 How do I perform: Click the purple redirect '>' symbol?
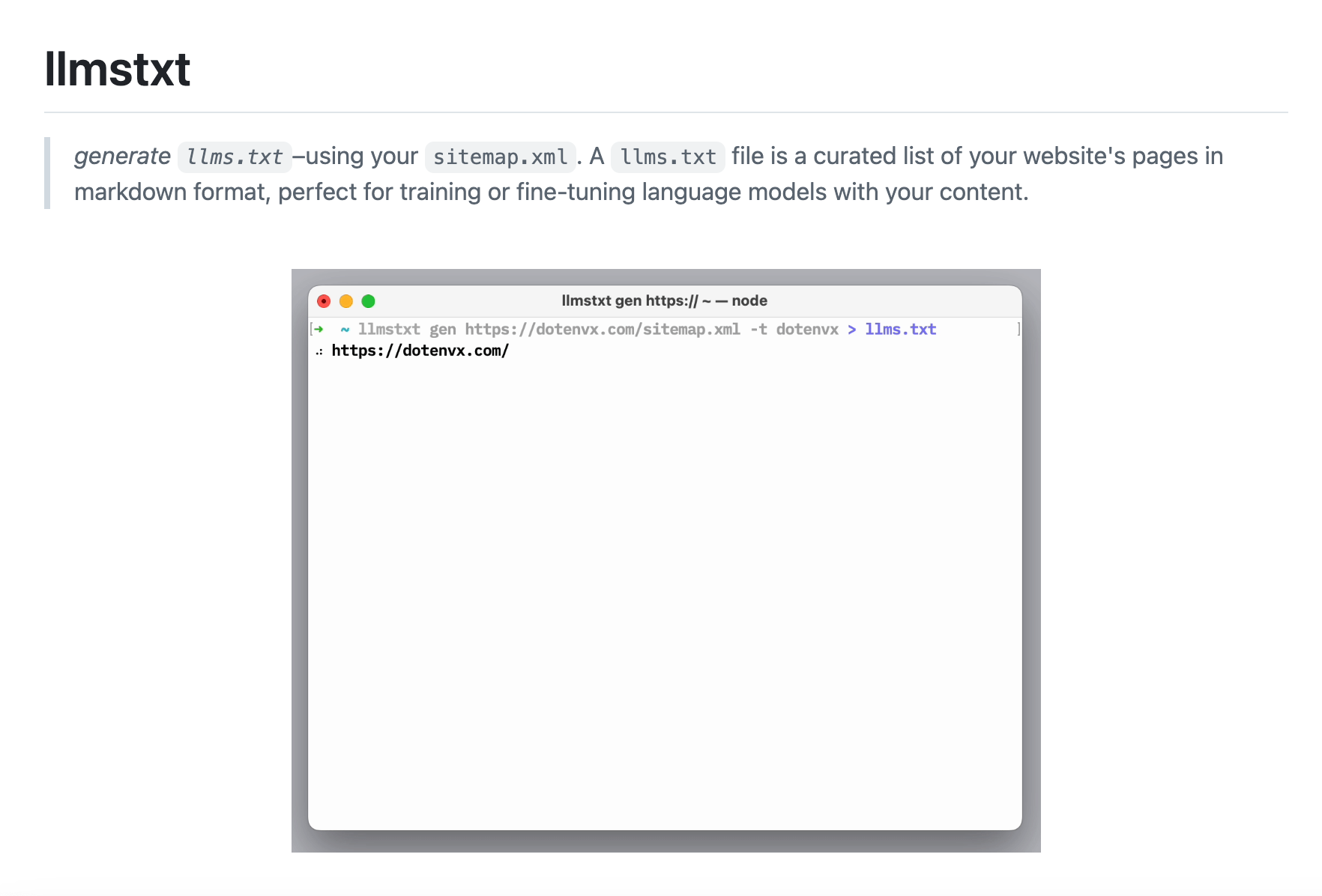[851, 330]
